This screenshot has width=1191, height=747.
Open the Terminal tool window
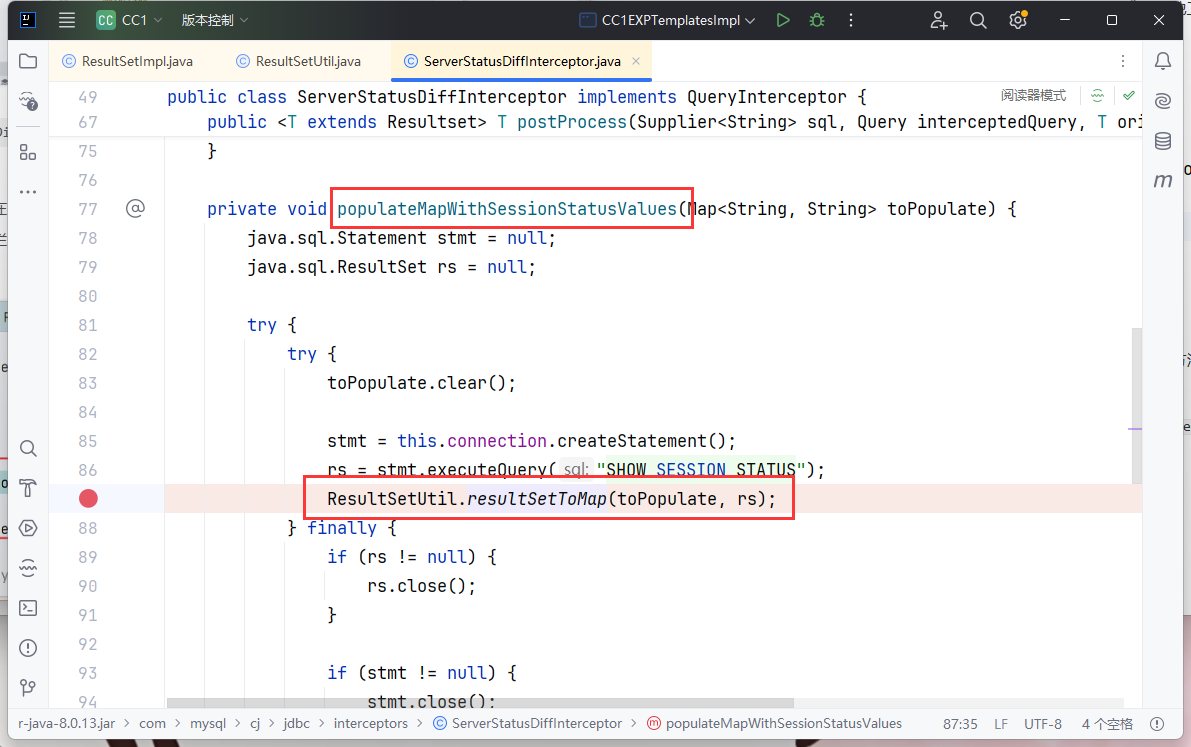pyautogui.click(x=28, y=607)
